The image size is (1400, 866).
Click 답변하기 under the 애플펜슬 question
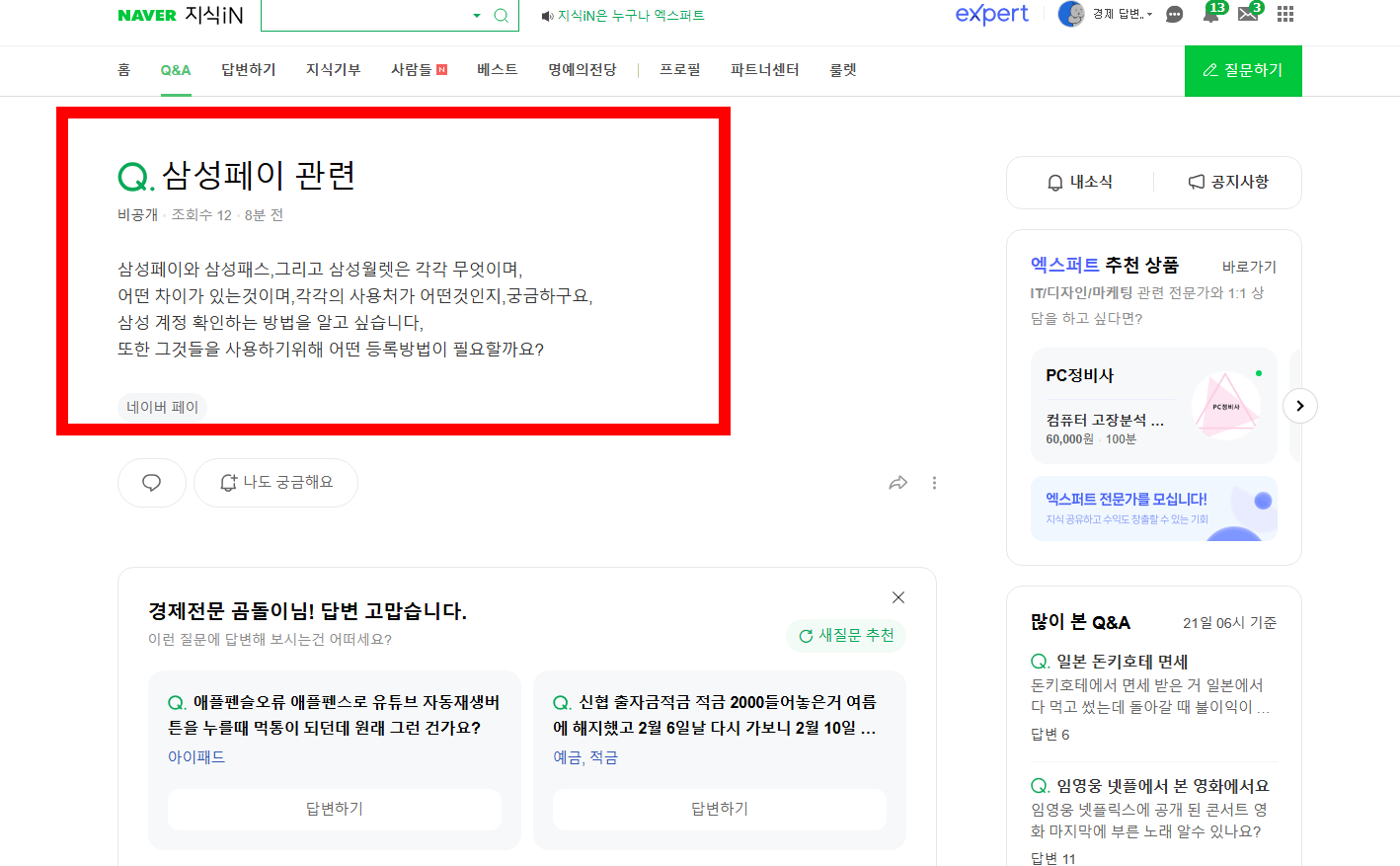335,809
